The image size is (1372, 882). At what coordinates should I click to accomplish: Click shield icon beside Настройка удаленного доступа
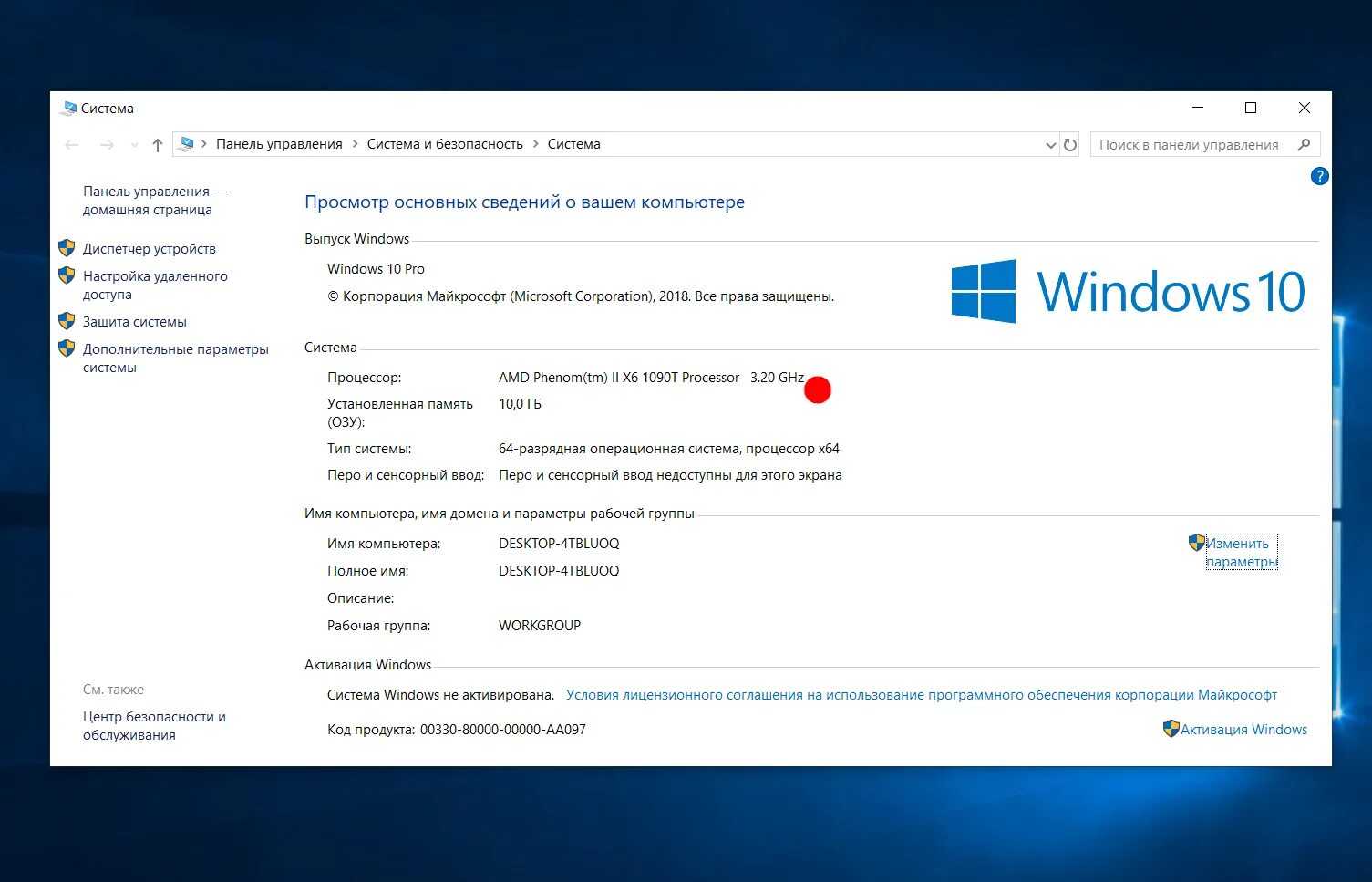coord(67,275)
